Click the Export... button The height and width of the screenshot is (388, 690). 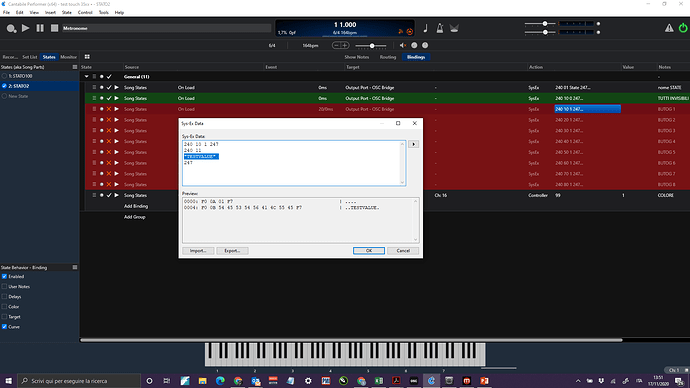pos(232,251)
